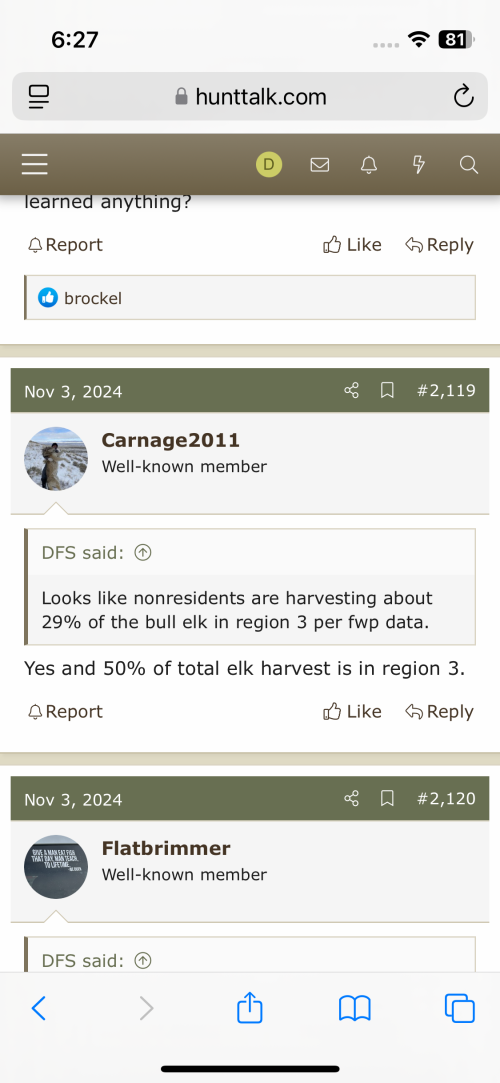Reply to the Carnage2011 post
This screenshot has width=500, height=1083.
(439, 711)
